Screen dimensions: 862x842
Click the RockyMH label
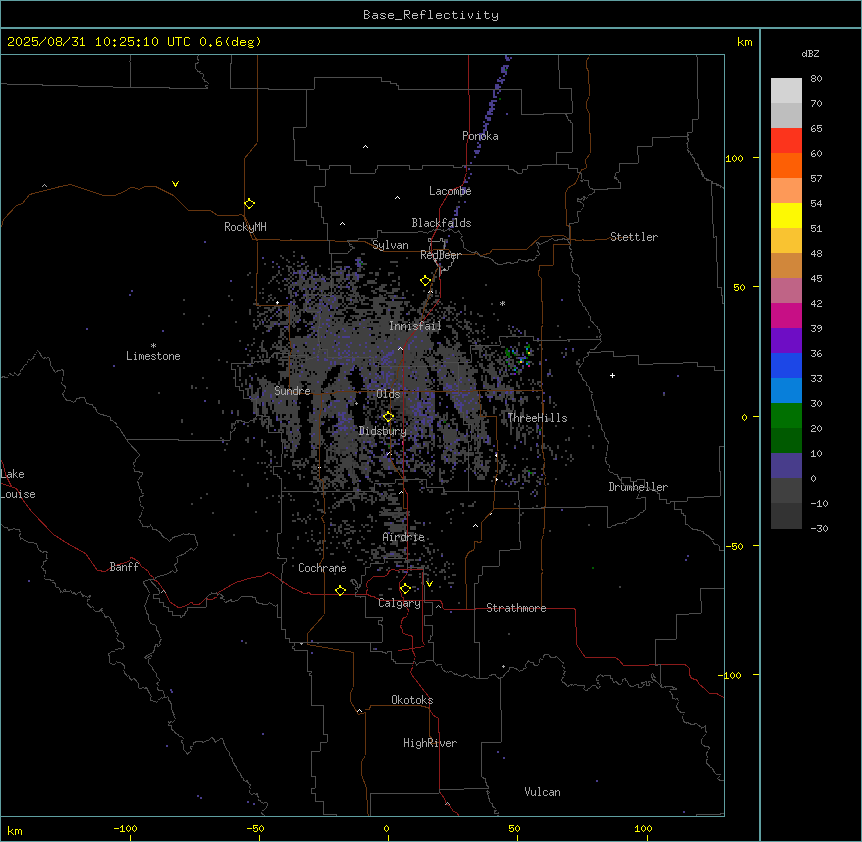pos(245,227)
